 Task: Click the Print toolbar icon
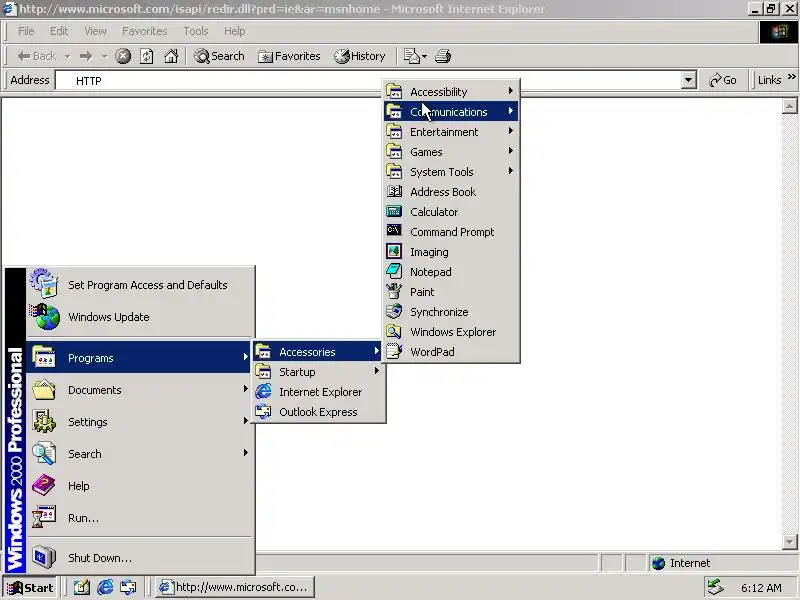pyautogui.click(x=443, y=56)
